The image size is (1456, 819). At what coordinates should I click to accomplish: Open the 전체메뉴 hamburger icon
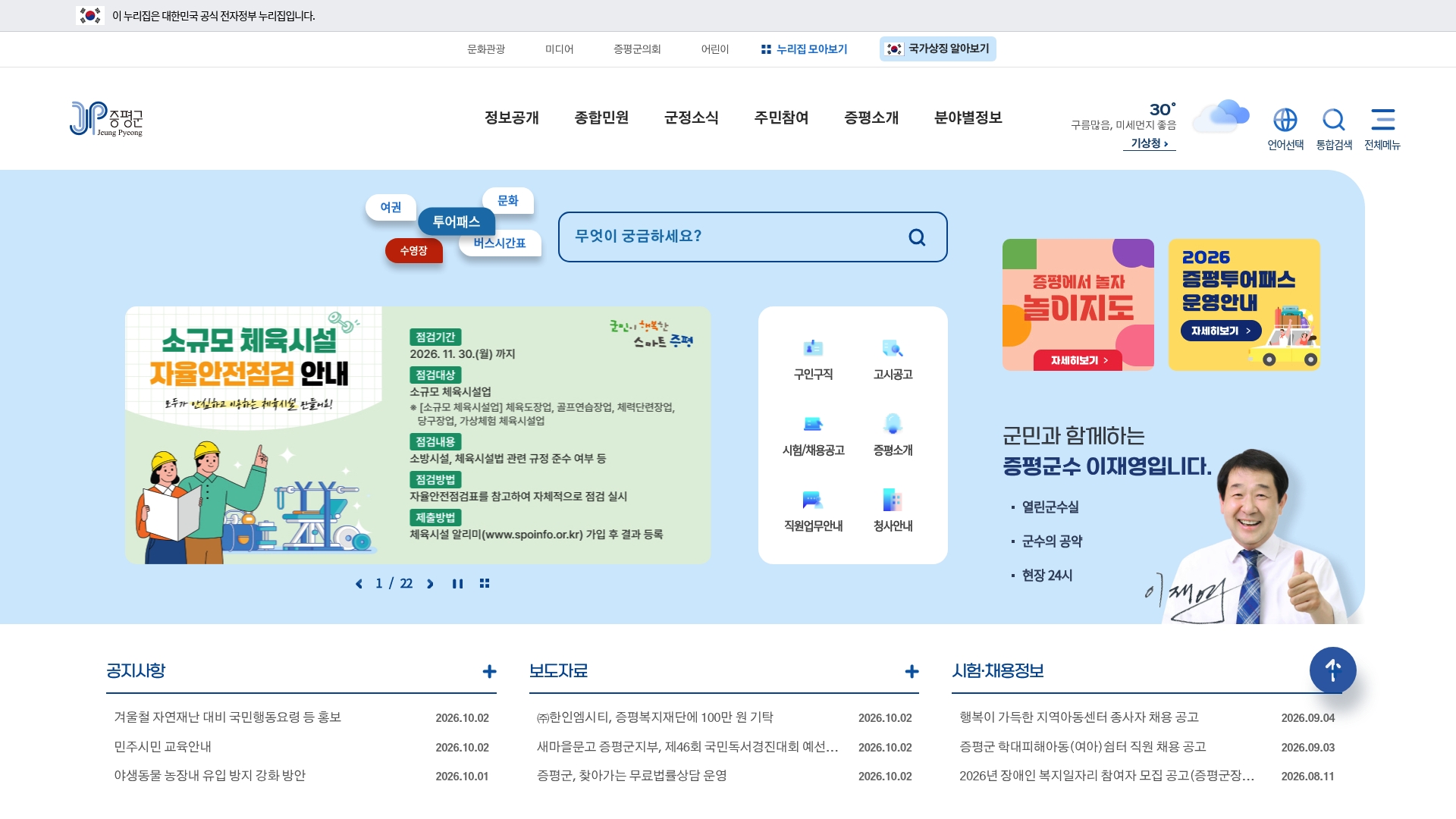(1382, 119)
